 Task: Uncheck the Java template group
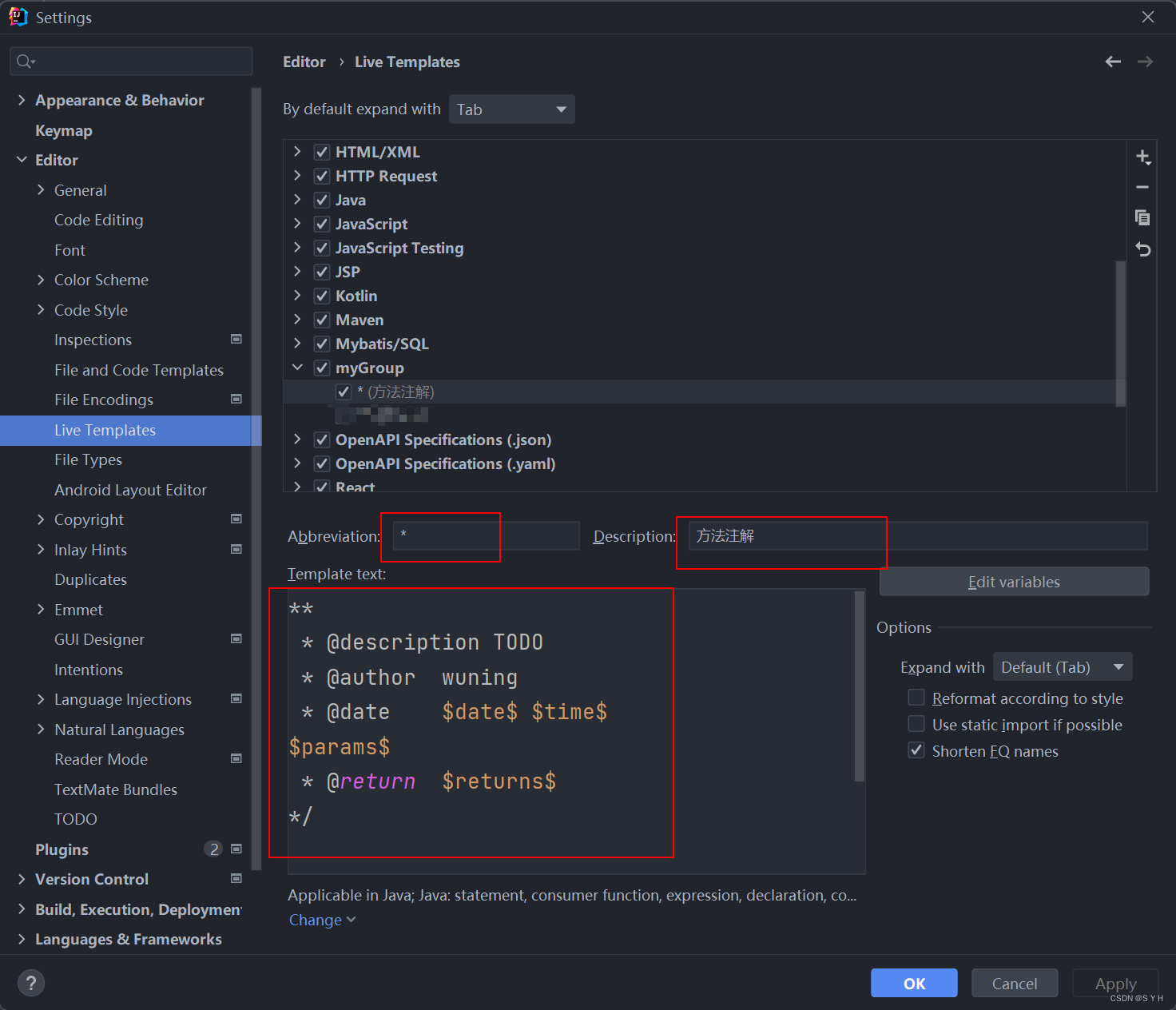click(322, 200)
